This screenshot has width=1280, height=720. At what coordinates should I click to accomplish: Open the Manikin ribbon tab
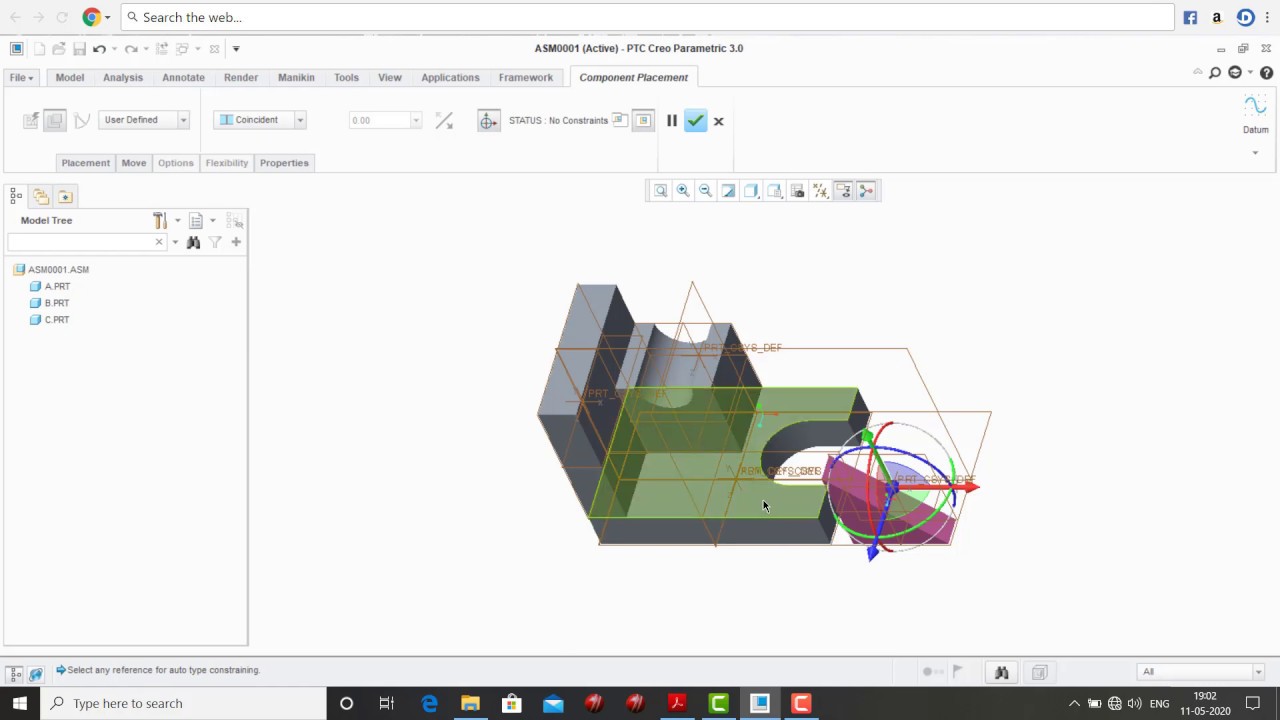click(296, 78)
